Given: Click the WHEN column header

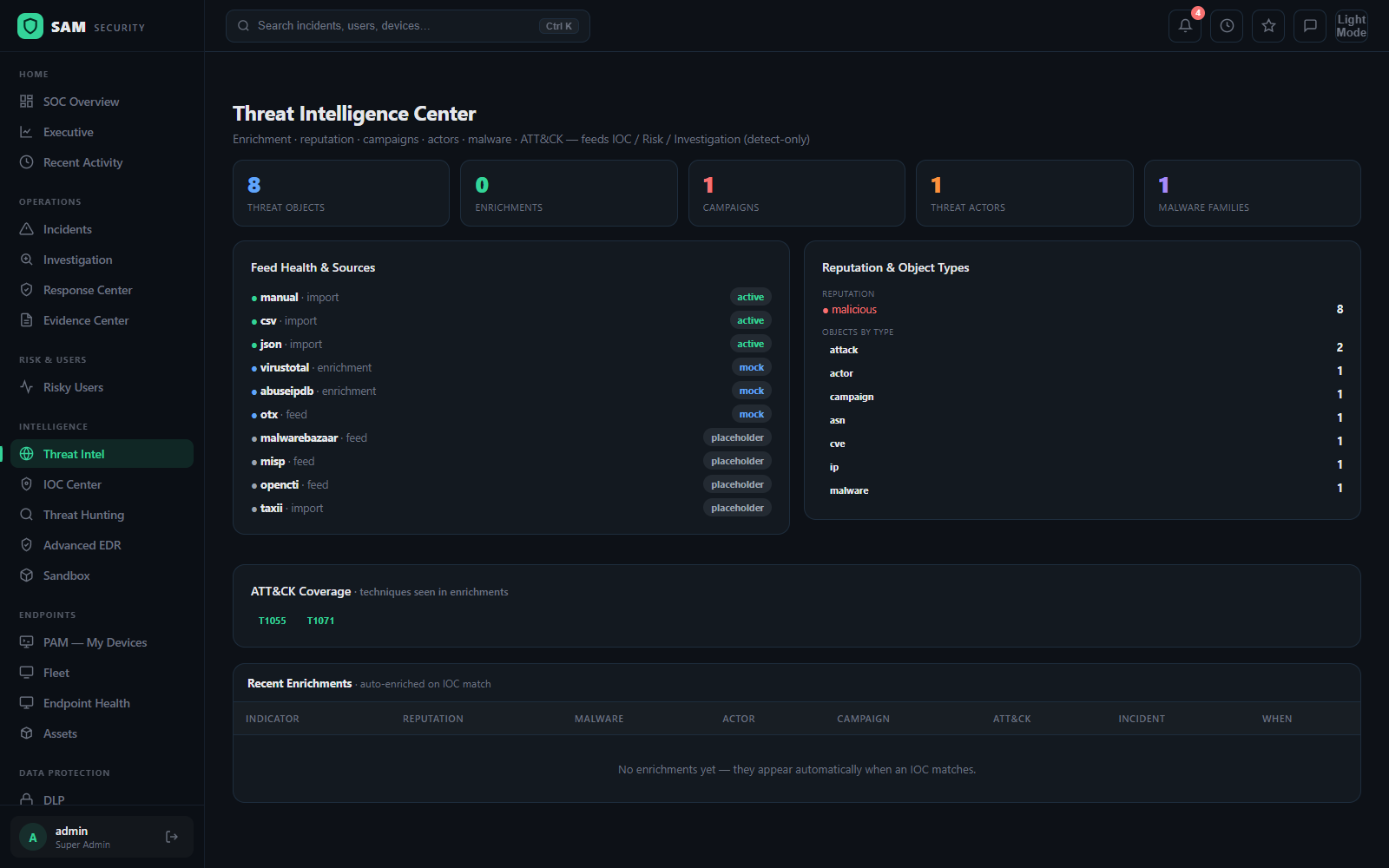Looking at the screenshot, I should pos(1277,719).
